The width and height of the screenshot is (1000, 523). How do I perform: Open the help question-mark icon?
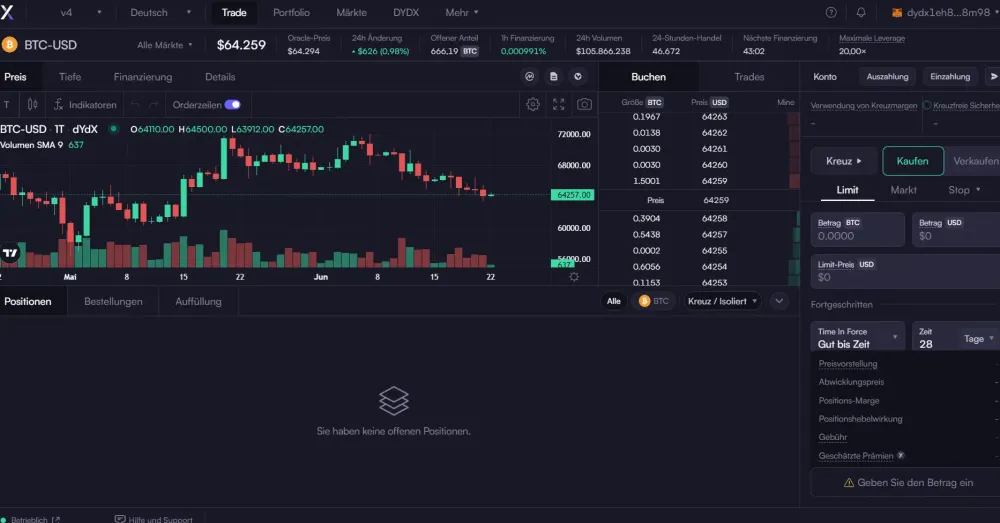coord(831,12)
